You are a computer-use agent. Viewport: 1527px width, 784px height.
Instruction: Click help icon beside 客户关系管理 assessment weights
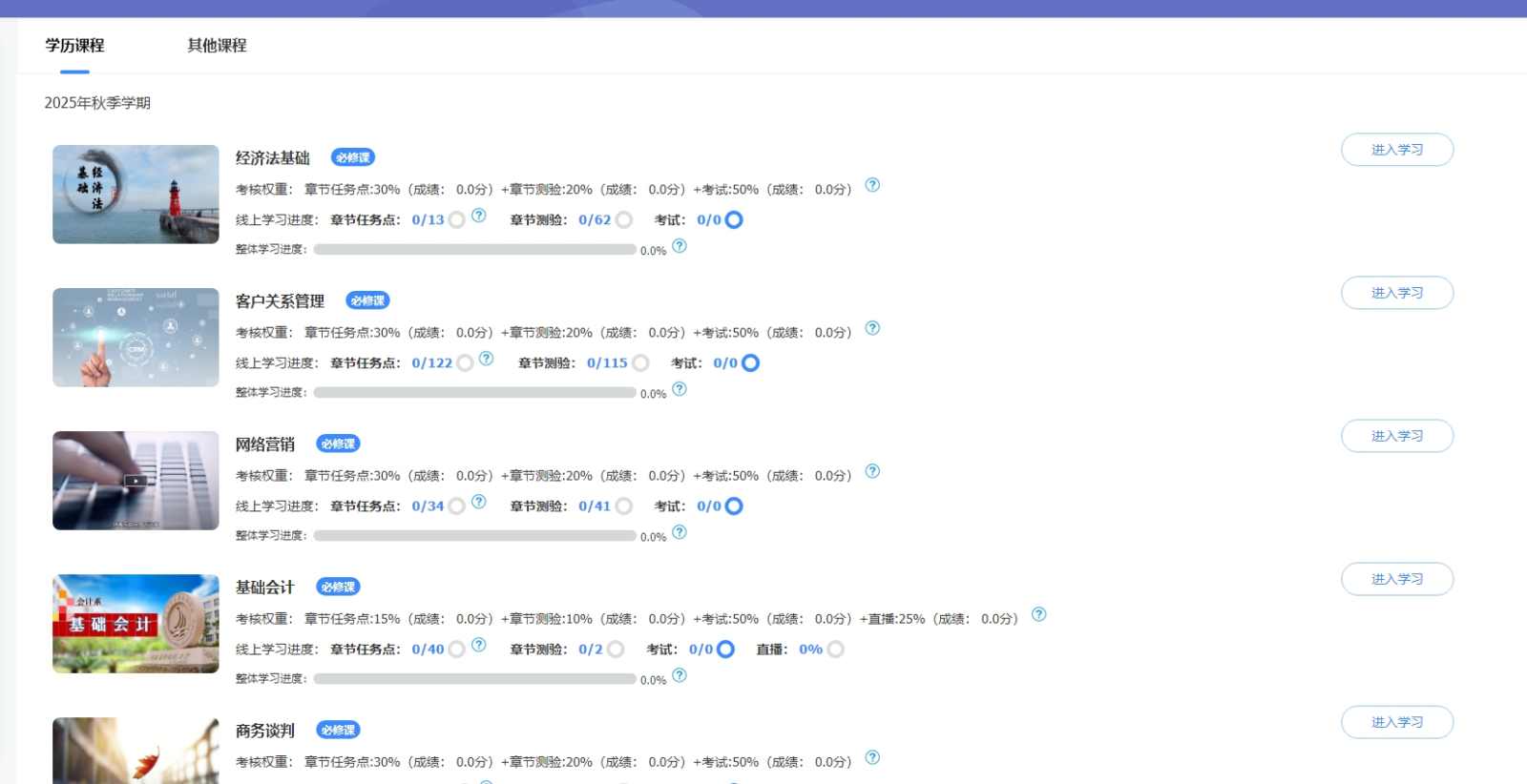872,328
